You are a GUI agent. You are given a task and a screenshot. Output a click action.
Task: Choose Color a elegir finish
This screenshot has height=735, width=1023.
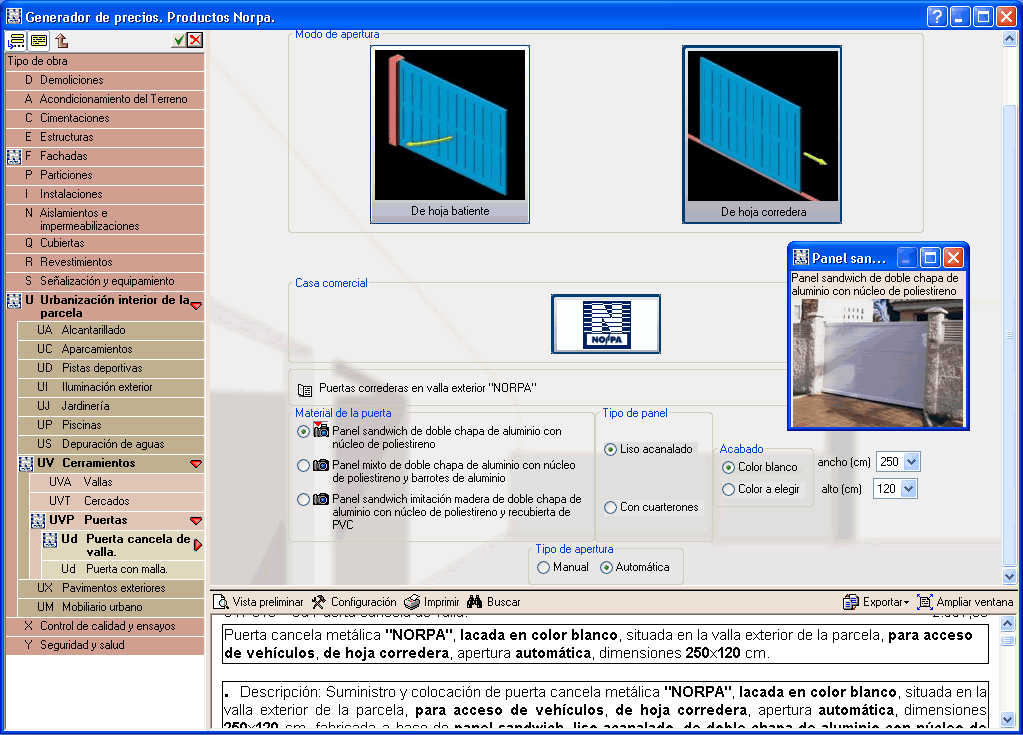728,489
